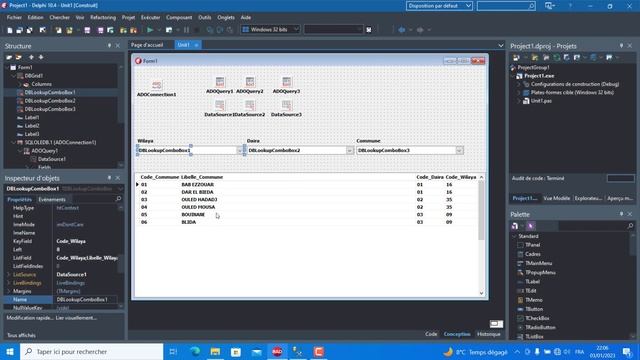This screenshot has width=640, height=360.
Task: Expand the ListSource property in inspector
Action: click(9, 275)
